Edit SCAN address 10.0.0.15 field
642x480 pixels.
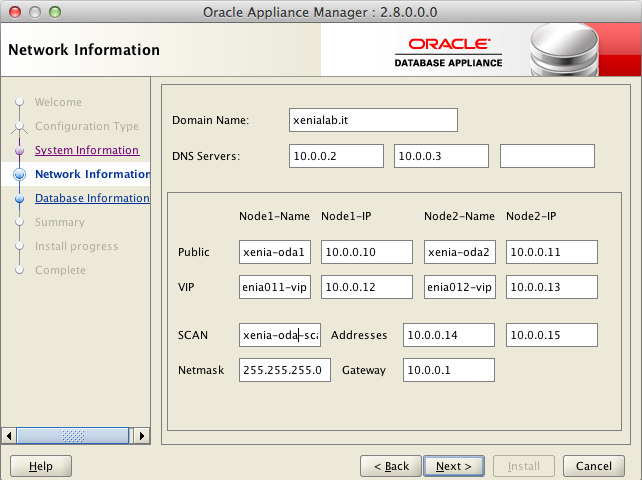[552, 335]
